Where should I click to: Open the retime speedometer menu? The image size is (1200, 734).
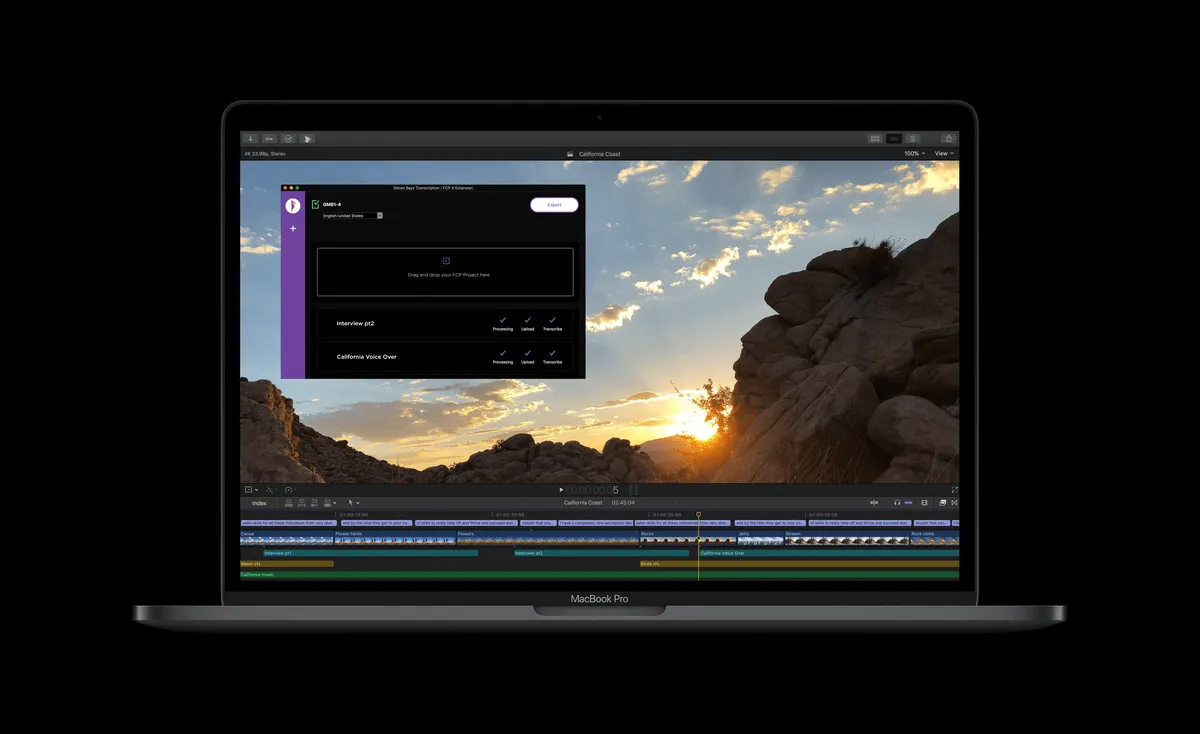(x=290, y=490)
